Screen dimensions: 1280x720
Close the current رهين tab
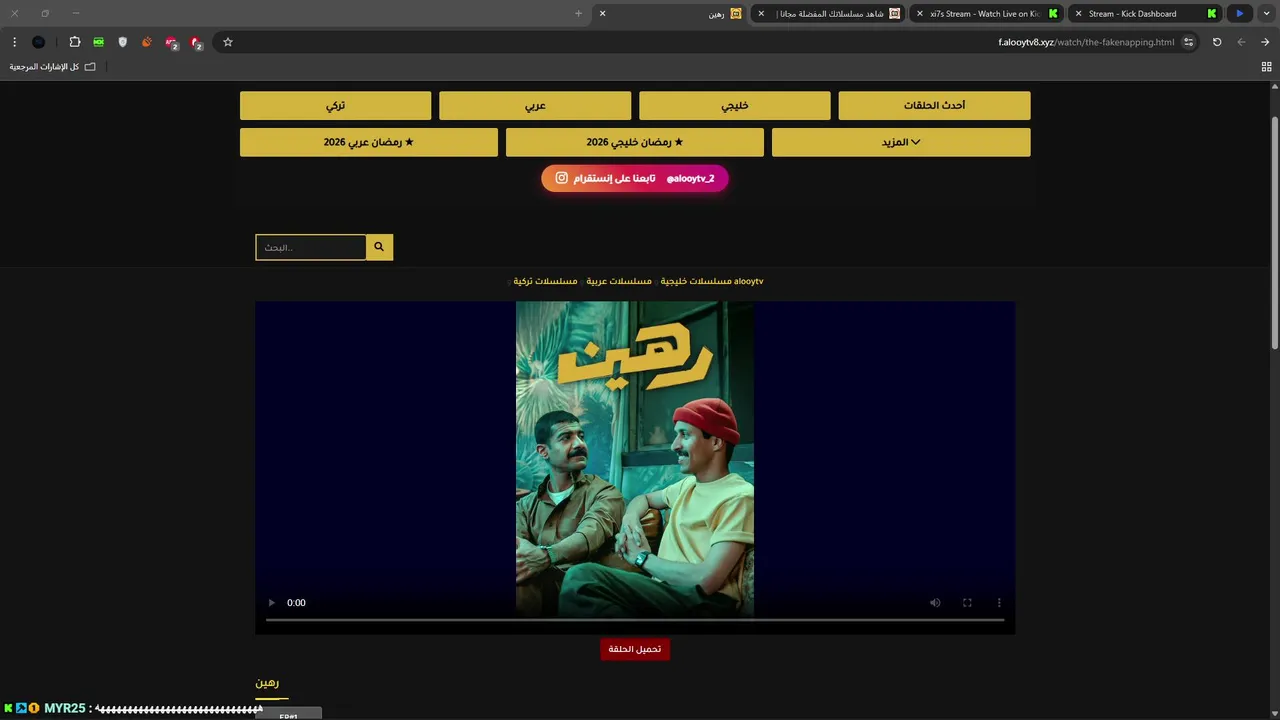tap(602, 13)
